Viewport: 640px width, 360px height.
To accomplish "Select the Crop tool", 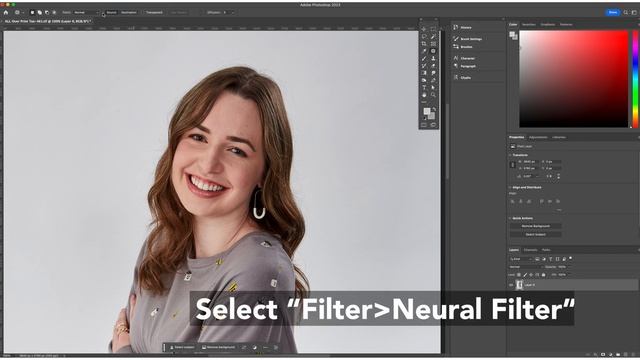I will [424, 44].
